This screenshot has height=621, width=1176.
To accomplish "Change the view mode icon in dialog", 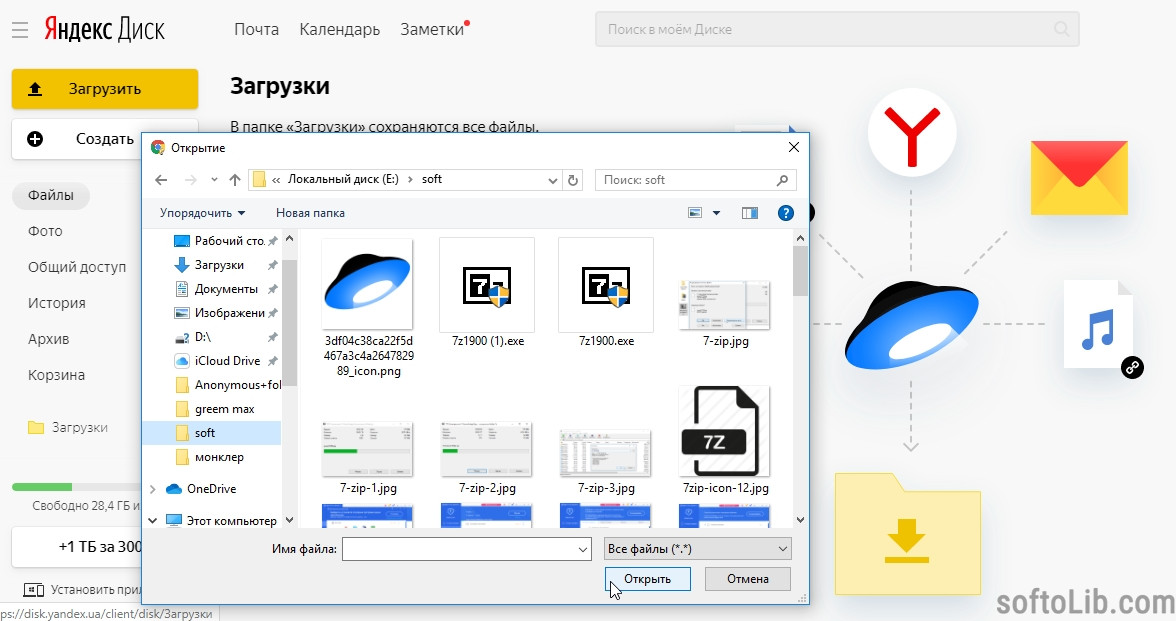I will tap(695, 213).
